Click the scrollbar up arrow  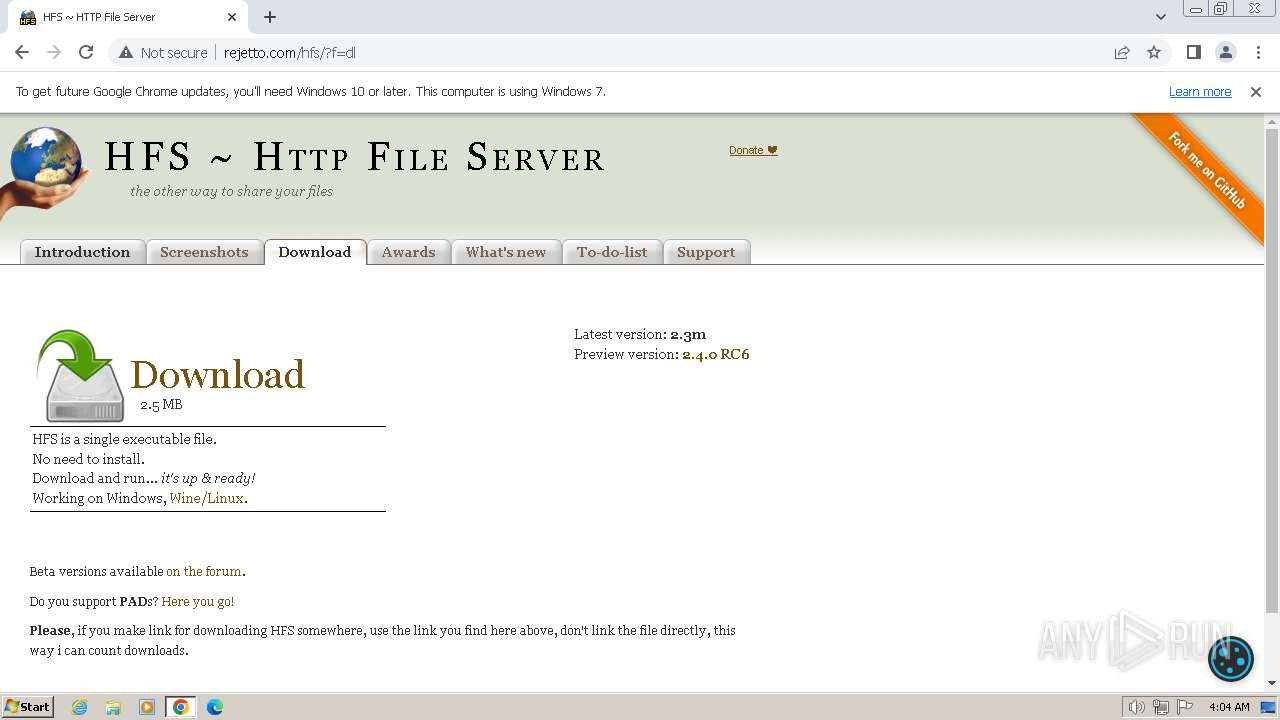pyautogui.click(x=1272, y=121)
